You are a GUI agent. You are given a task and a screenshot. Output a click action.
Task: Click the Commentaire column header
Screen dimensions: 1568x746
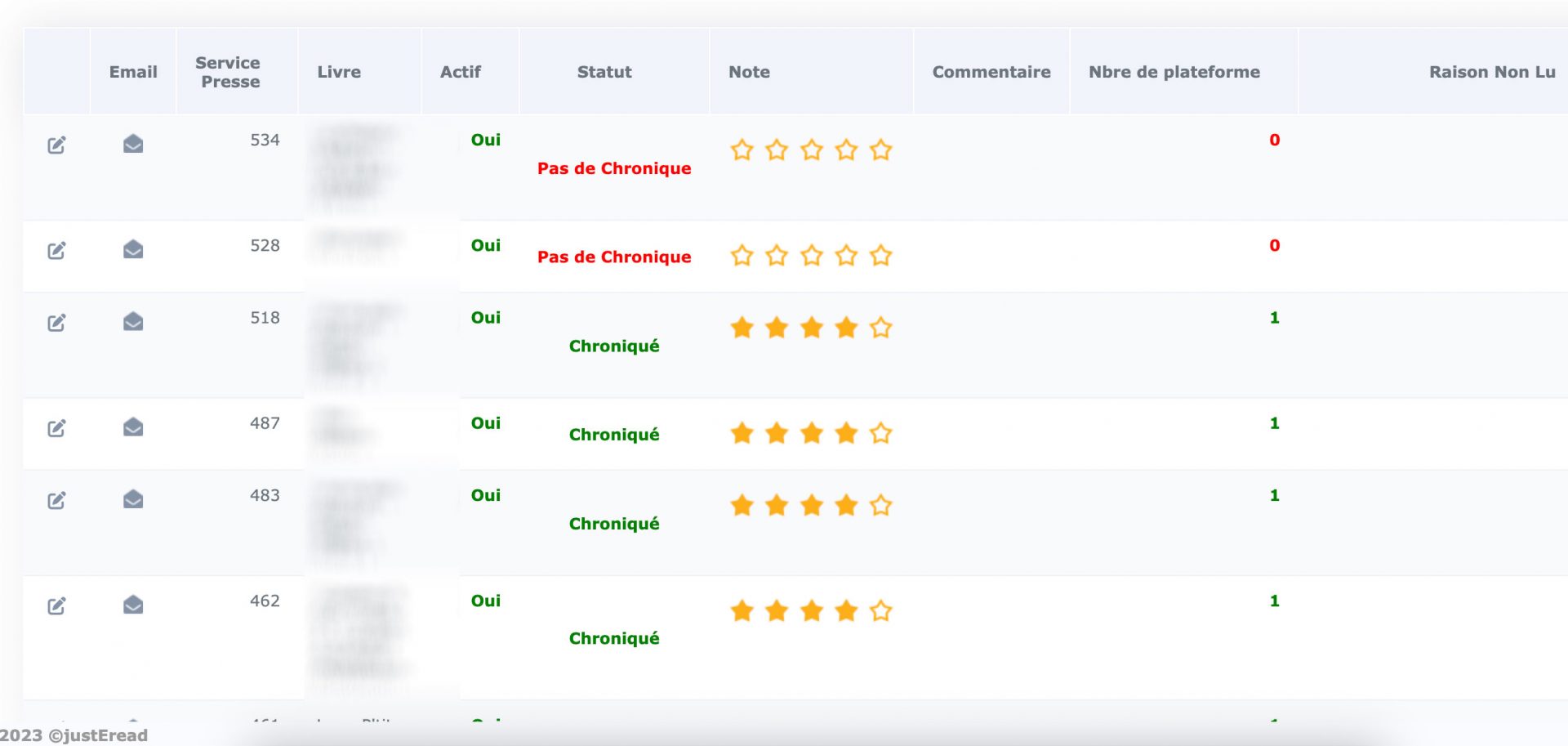pos(991,72)
